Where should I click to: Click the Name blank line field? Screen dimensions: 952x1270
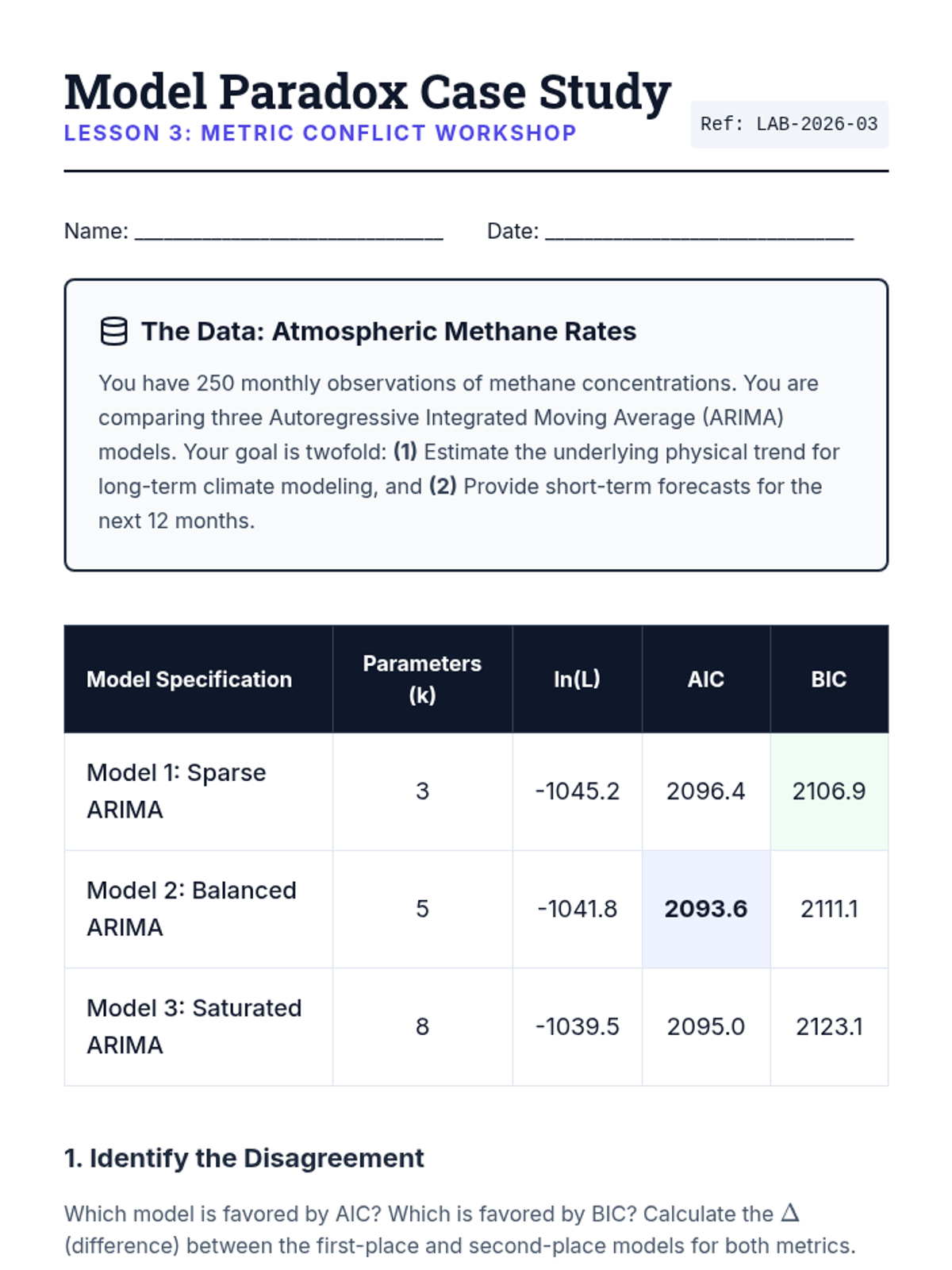289,232
